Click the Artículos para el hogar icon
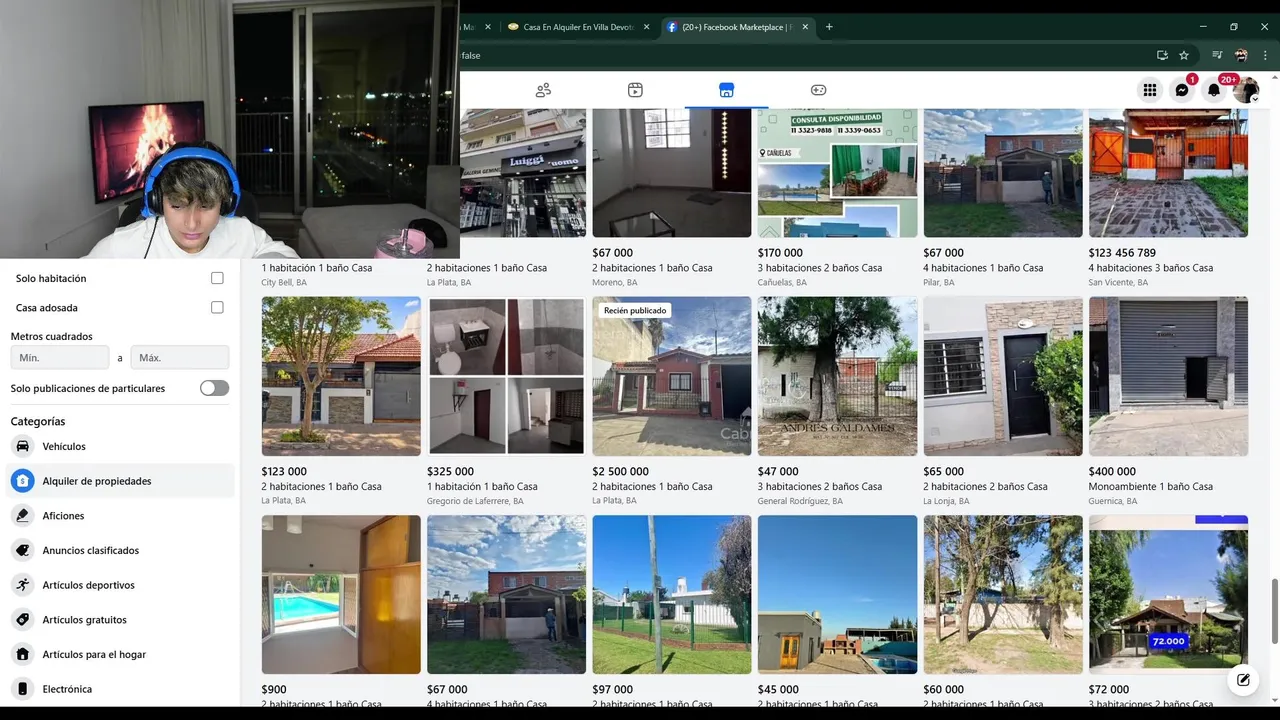This screenshot has height=720, width=1280. (x=22, y=654)
